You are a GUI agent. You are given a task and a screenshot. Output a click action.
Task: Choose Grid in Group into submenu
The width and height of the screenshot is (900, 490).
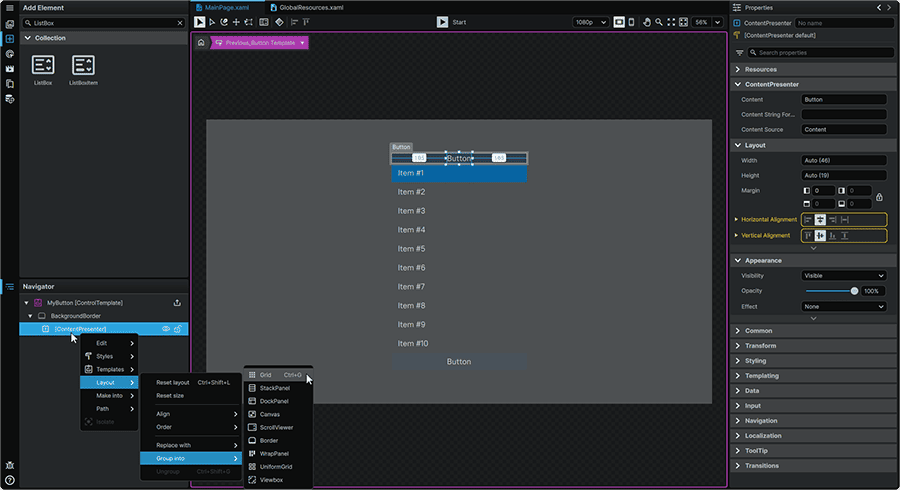click(x=278, y=375)
